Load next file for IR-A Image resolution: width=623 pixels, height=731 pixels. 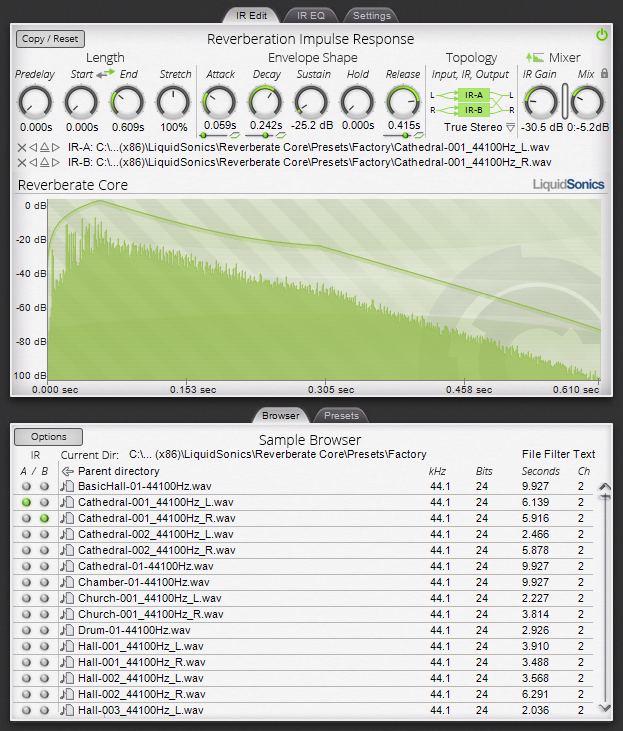click(x=56, y=148)
